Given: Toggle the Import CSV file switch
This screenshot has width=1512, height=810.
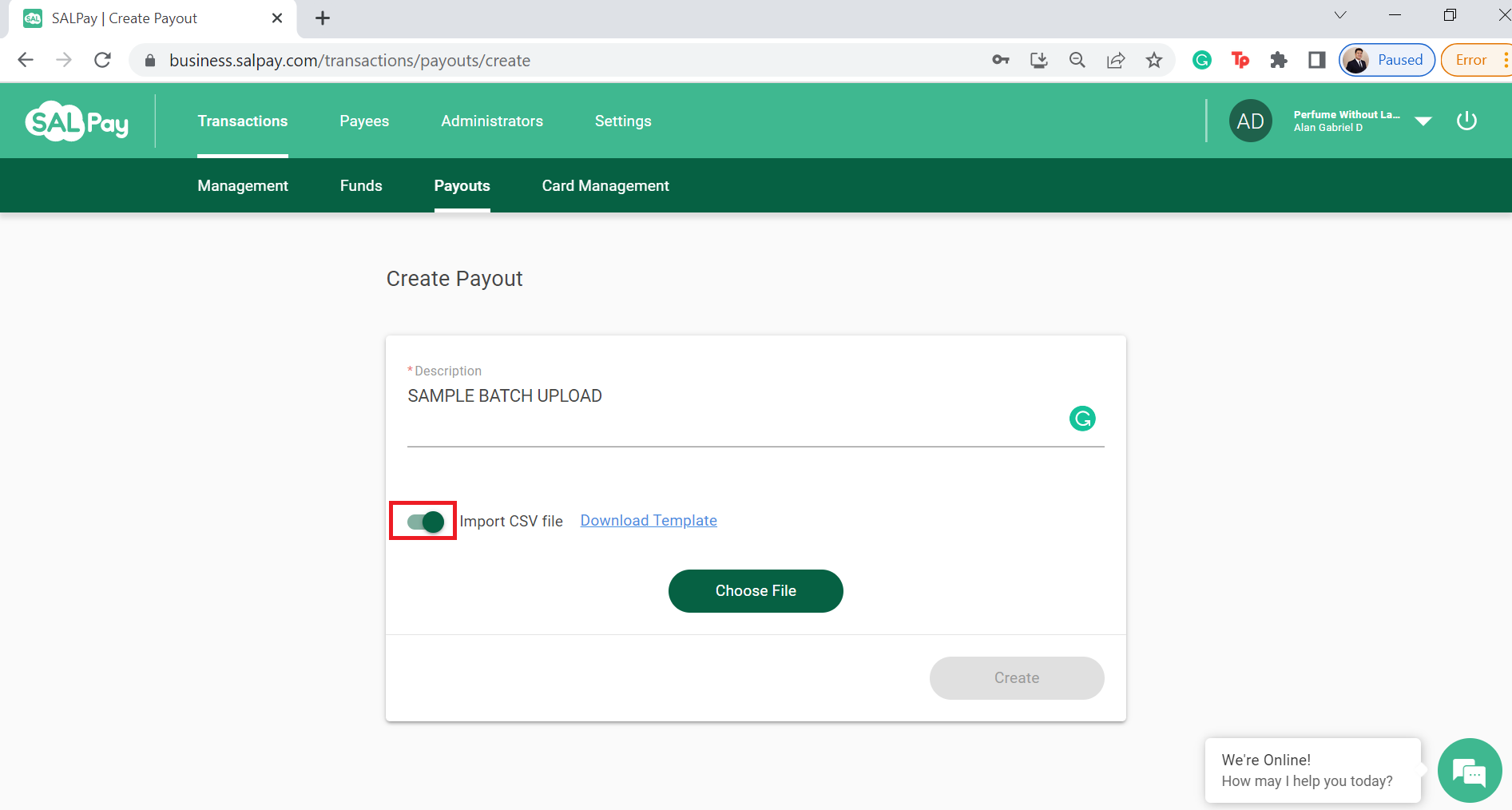Looking at the screenshot, I should pos(425,522).
